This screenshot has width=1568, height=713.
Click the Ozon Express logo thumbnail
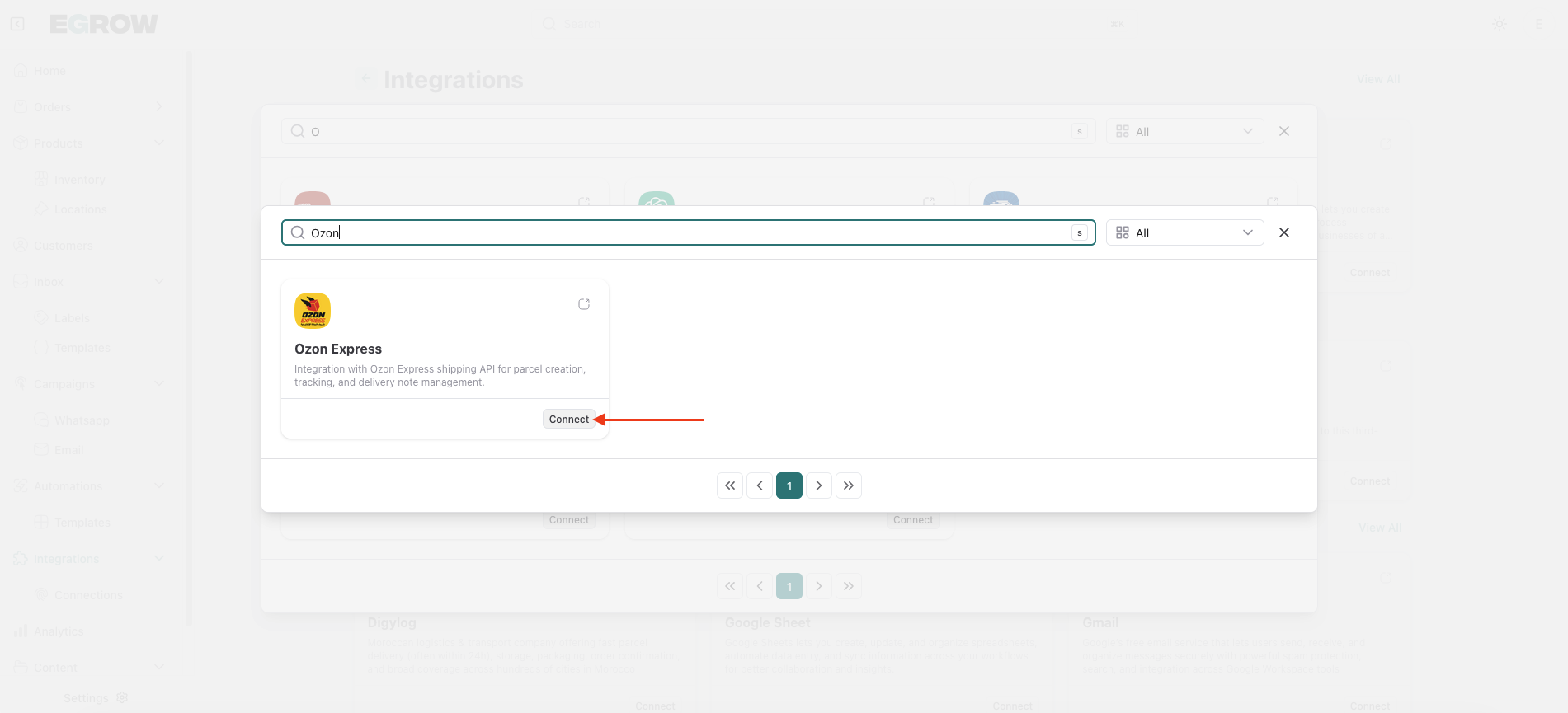(x=313, y=311)
